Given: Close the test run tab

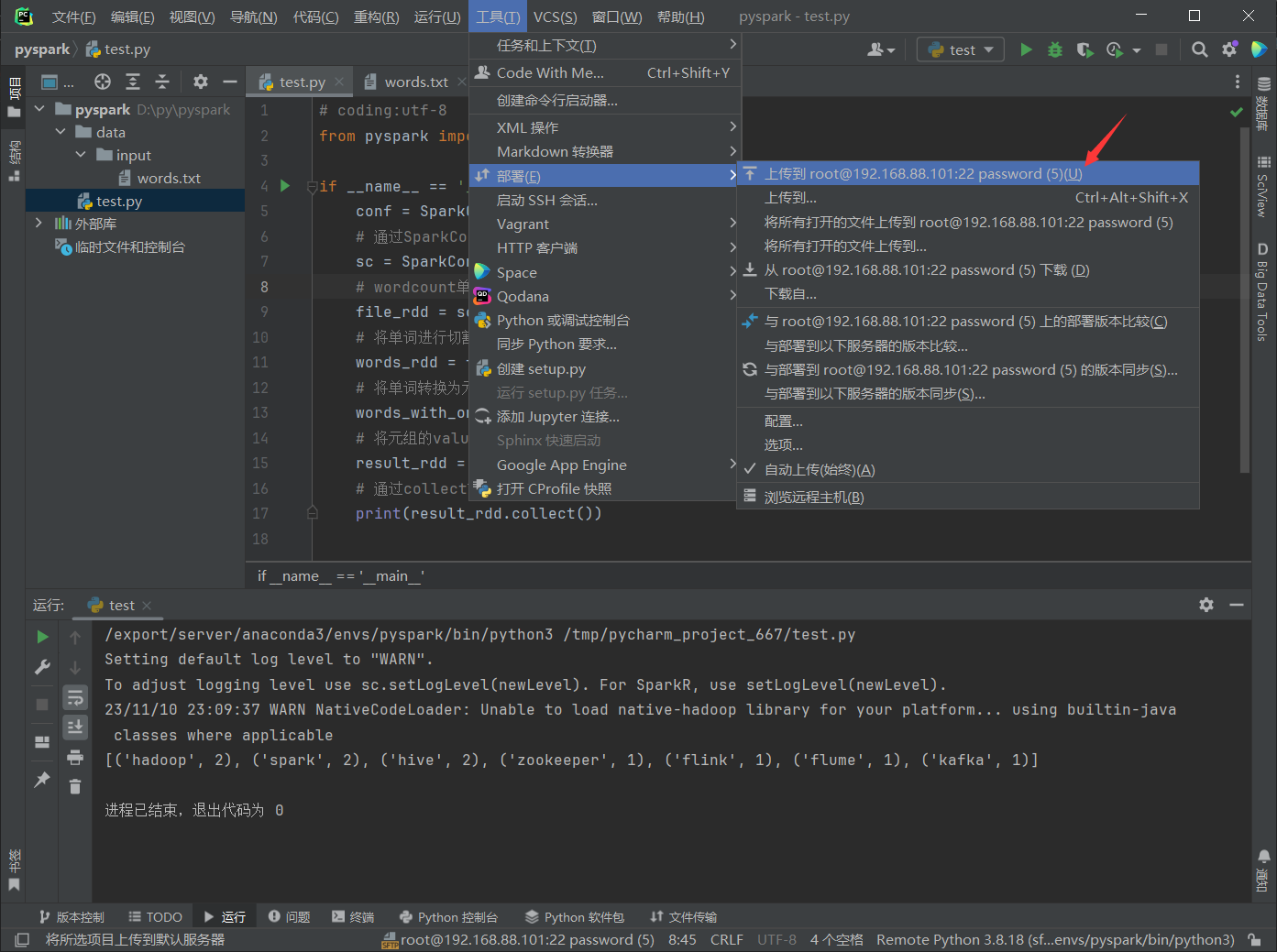Looking at the screenshot, I should (147, 606).
